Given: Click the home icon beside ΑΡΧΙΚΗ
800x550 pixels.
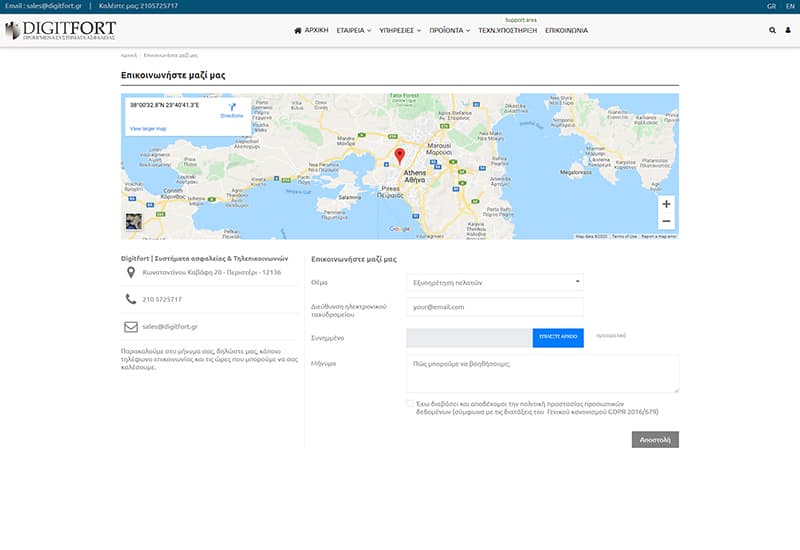Looking at the screenshot, I should click(x=298, y=31).
